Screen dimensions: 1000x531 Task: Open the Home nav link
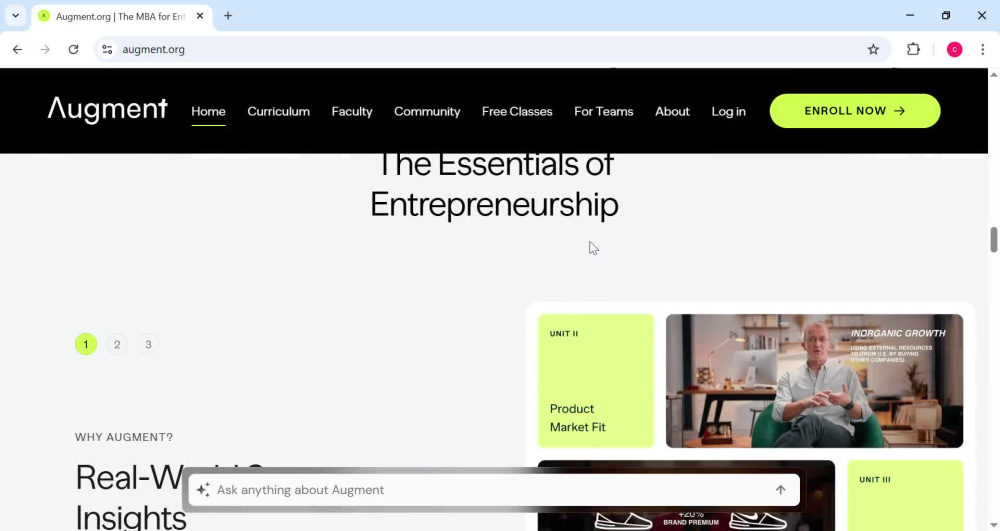tap(208, 112)
